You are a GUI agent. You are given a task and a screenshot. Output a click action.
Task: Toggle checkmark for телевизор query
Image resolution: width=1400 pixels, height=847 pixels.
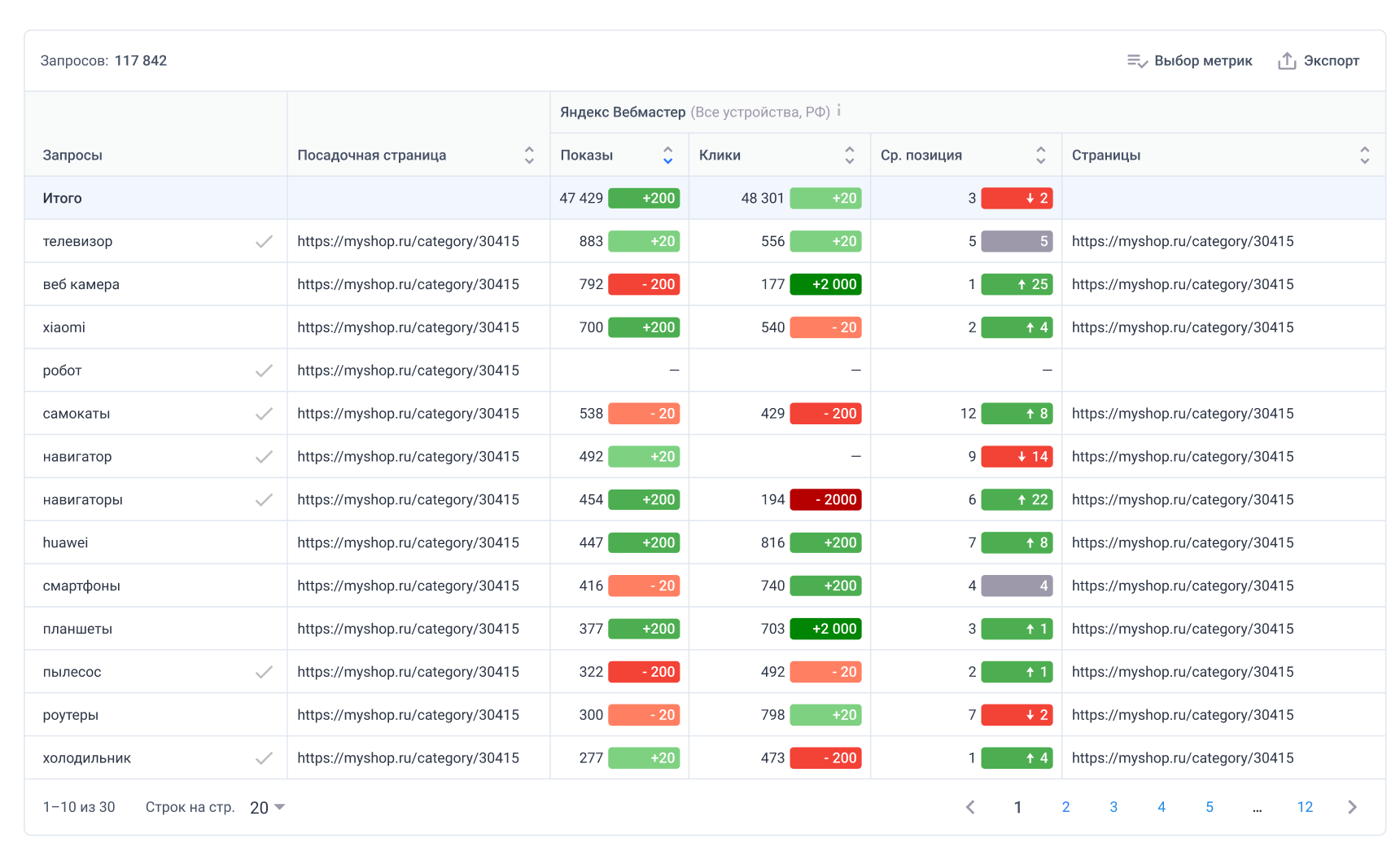click(x=264, y=242)
